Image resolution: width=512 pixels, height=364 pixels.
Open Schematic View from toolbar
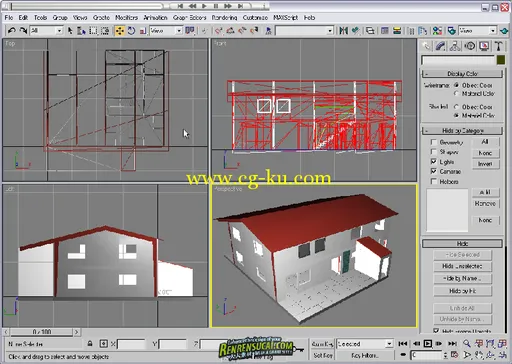click(x=397, y=31)
